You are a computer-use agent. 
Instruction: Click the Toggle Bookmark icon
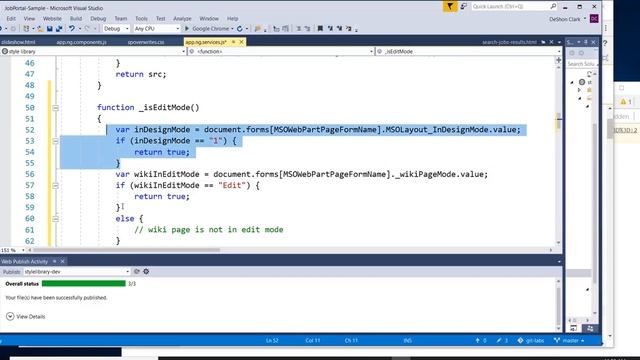pos(320,29)
